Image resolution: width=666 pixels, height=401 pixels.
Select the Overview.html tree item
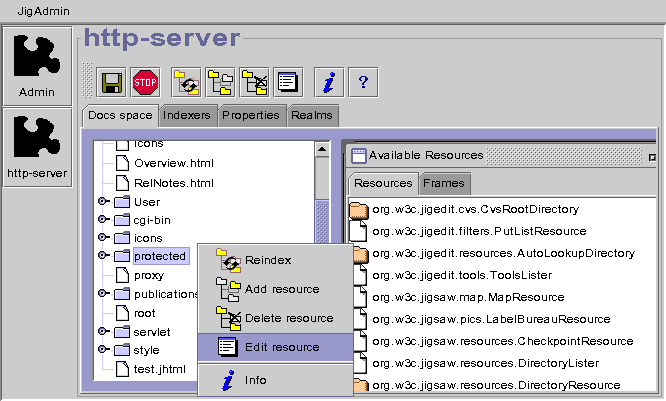174,163
